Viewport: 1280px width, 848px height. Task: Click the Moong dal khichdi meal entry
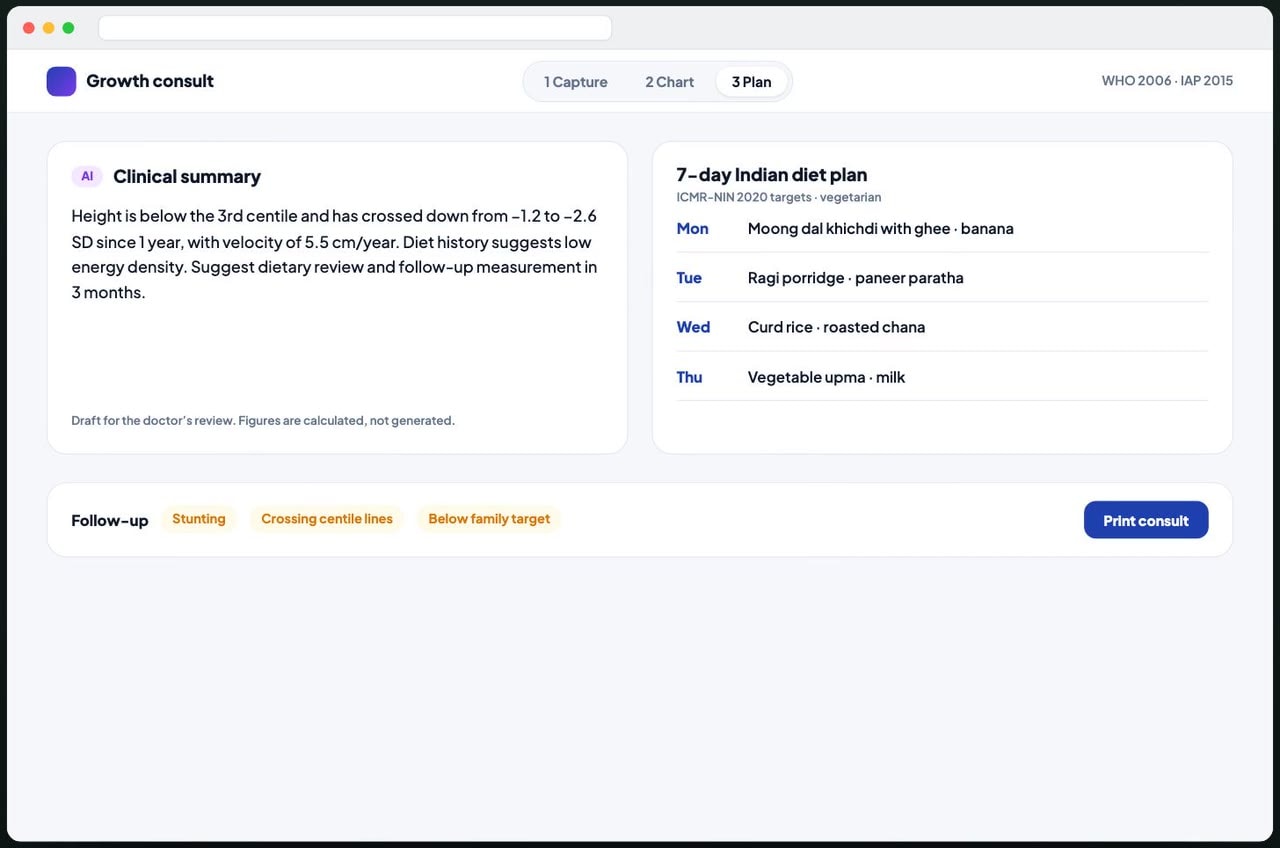881,229
